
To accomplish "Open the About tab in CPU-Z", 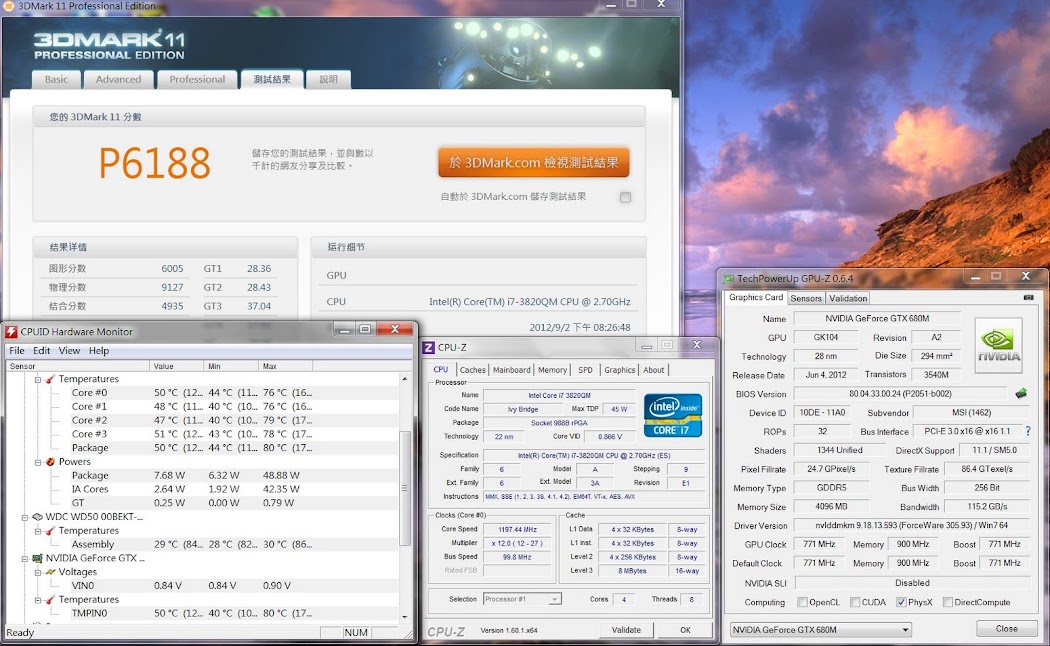I will (654, 370).
